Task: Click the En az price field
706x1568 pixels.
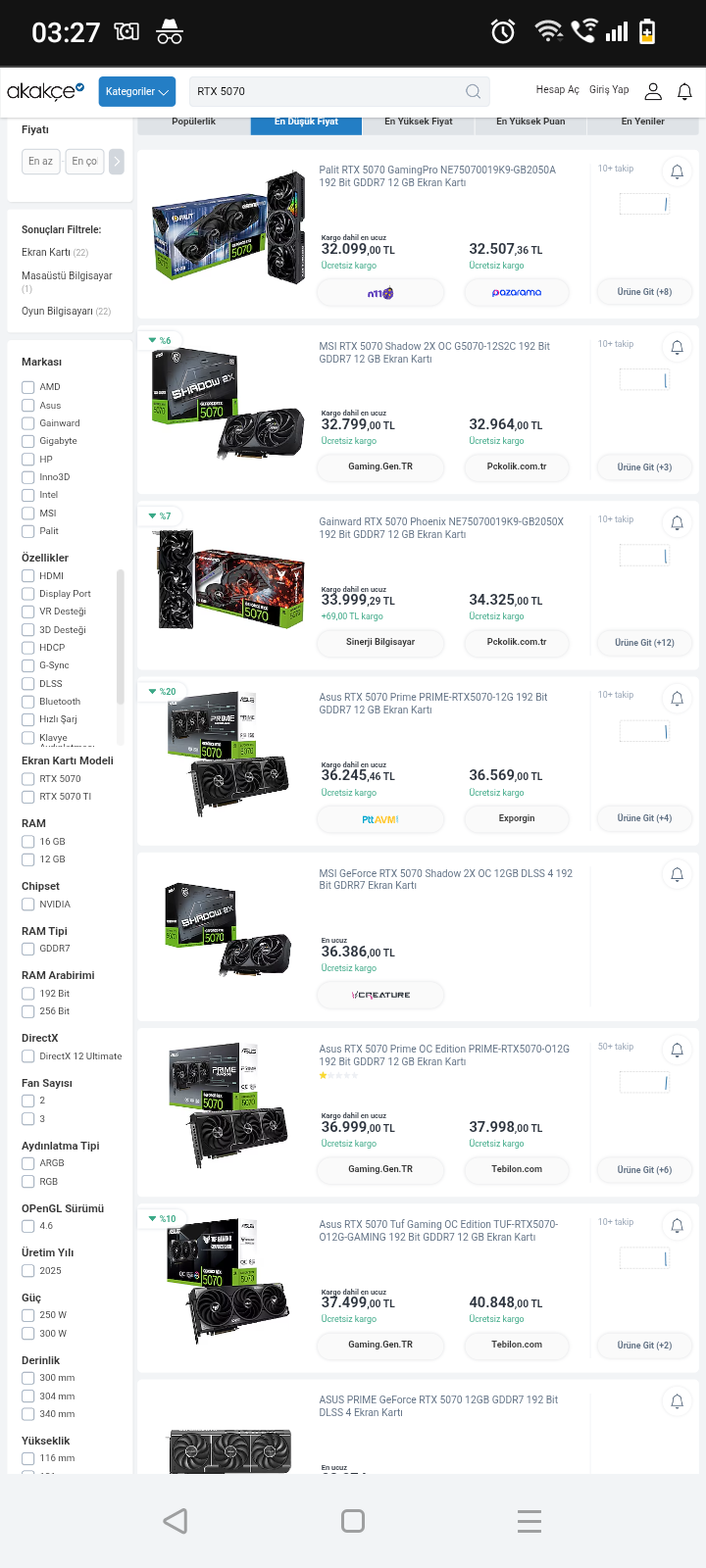Action: pyautogui.click(x=41, y=161)
